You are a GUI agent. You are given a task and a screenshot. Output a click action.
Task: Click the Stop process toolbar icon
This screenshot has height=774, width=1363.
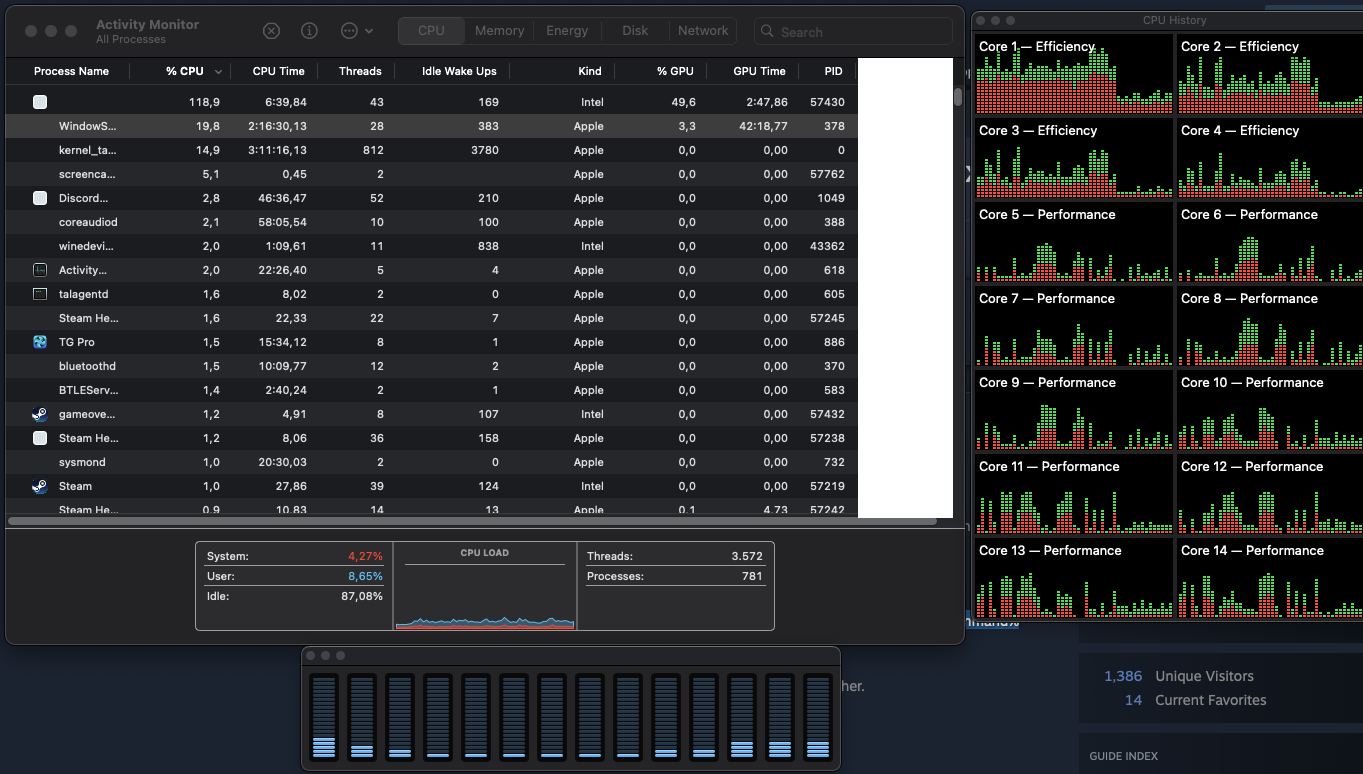(x=271, y=31)
